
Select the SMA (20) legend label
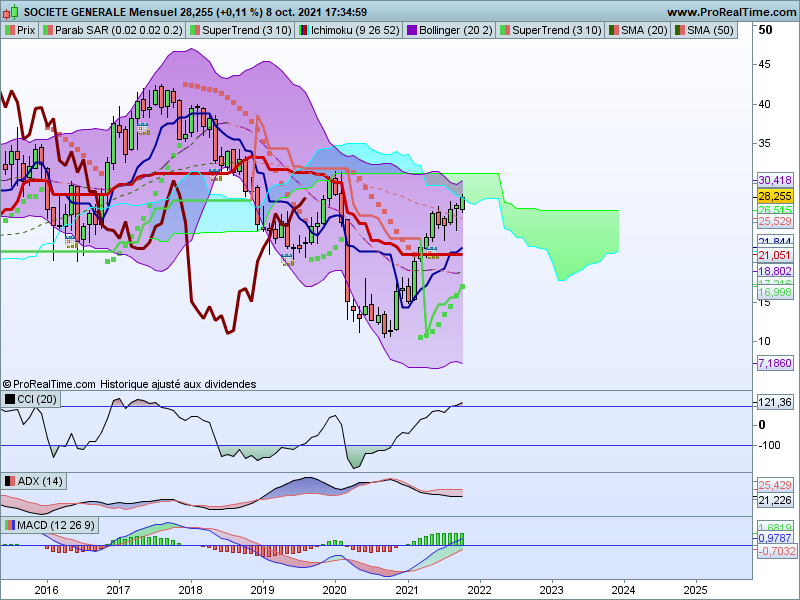coord(644,30)
